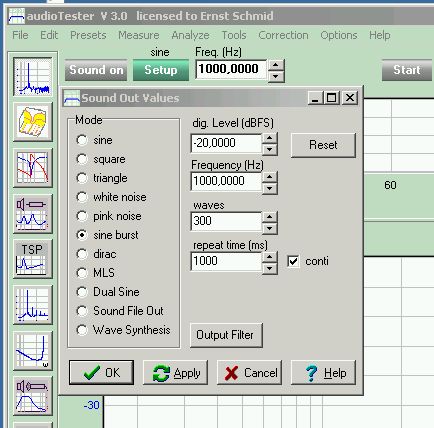Confirm with the OK button
The width and height of the screenshot is (434, 428).
[102, 372]
